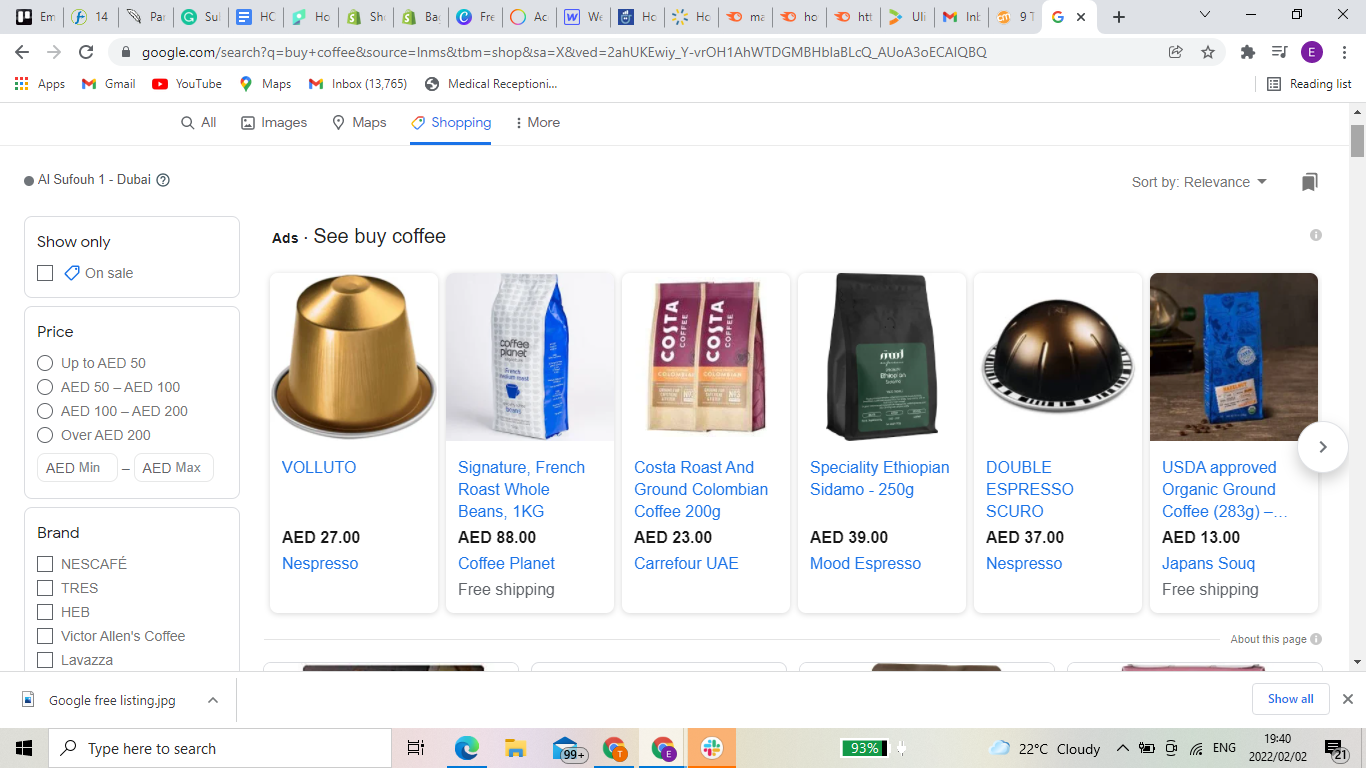Check the HEB brand filter
The height and width of the screenshot is (768, 1366).
[45, 612]
